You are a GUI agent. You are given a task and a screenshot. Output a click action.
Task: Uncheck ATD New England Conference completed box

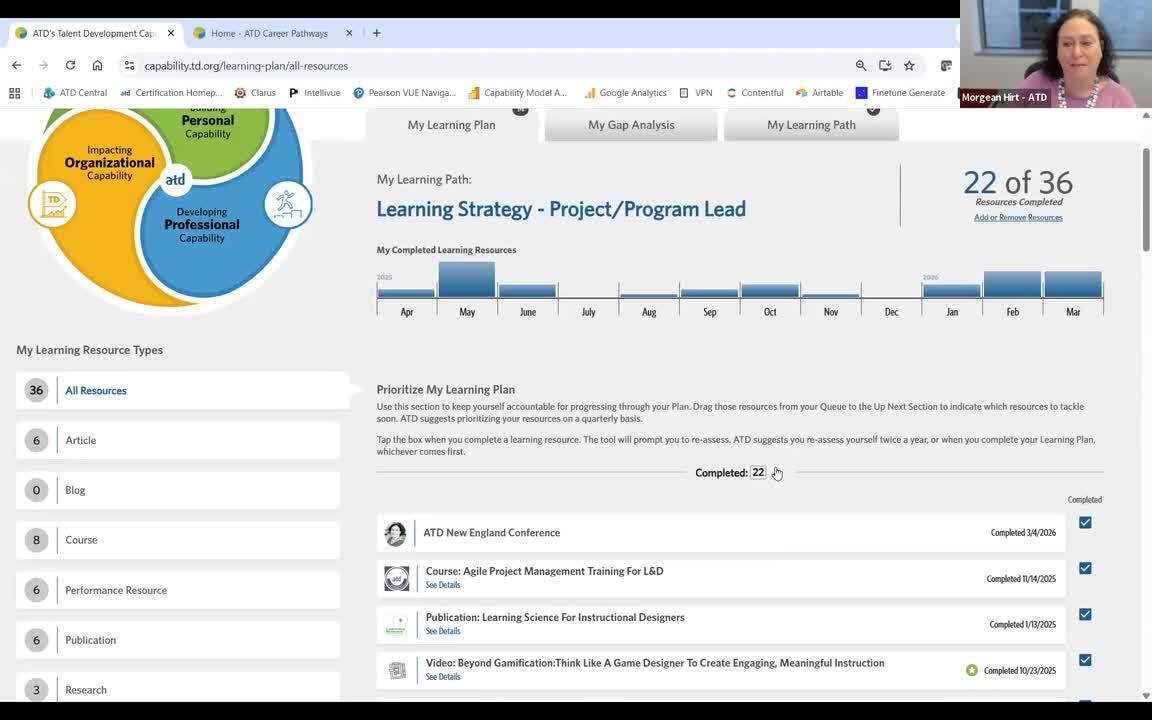point(1085,523)
